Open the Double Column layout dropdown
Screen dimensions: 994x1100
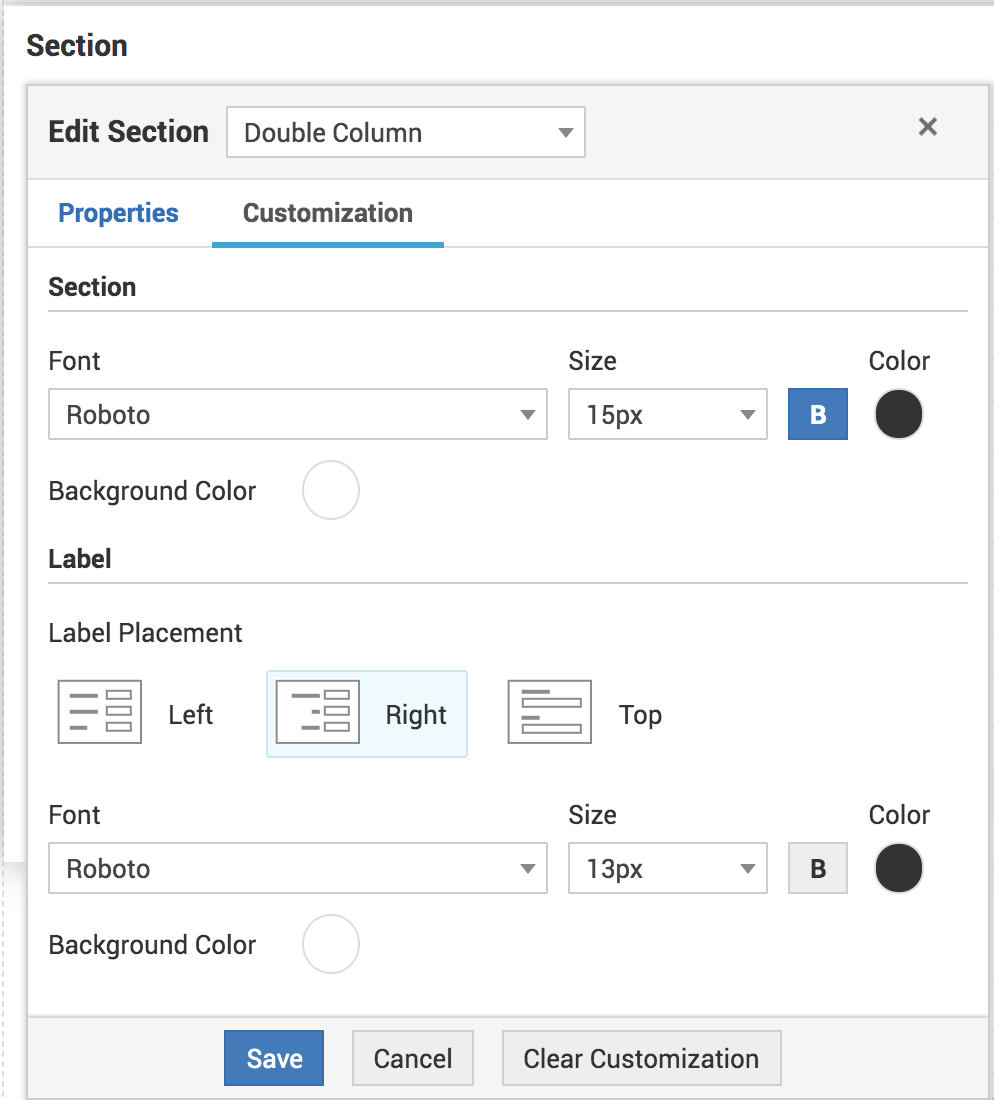click(x=406, y=133)
